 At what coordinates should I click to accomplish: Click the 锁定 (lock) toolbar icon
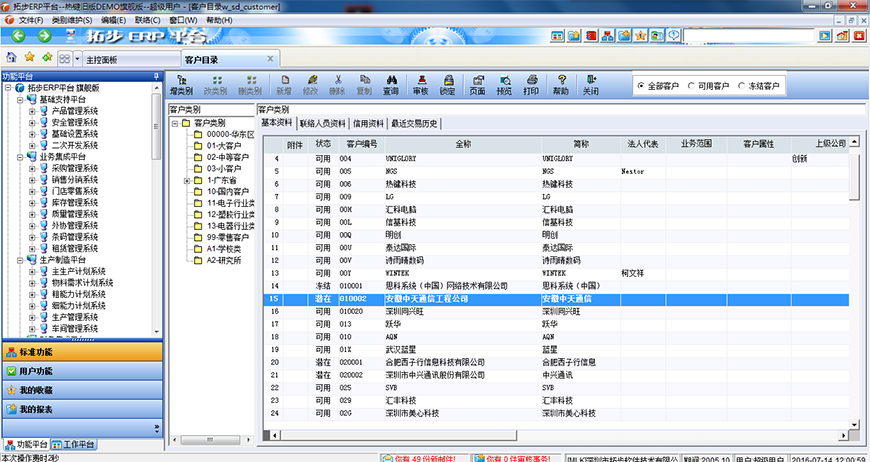coord(447,83)
